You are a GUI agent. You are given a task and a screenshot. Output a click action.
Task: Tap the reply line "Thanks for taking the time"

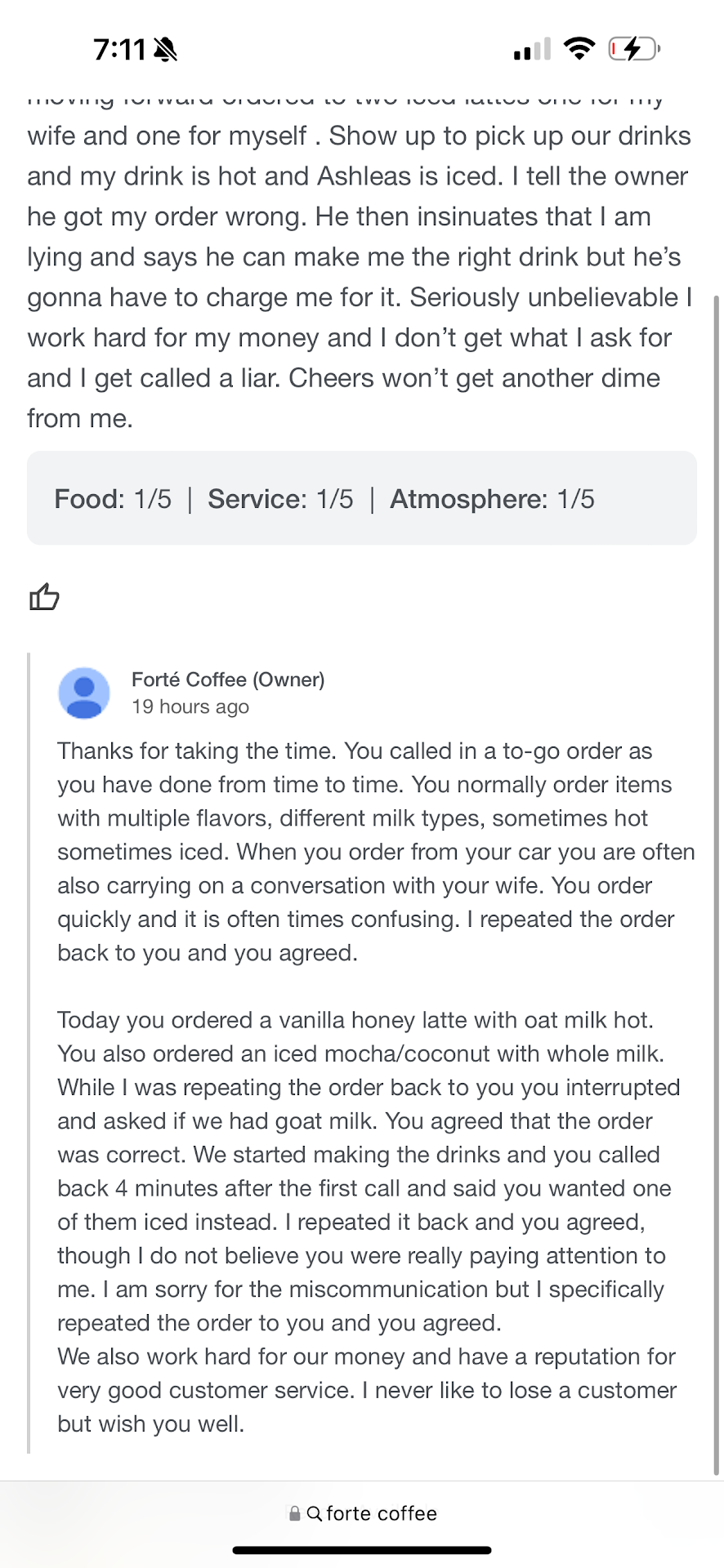coord(196,751)
